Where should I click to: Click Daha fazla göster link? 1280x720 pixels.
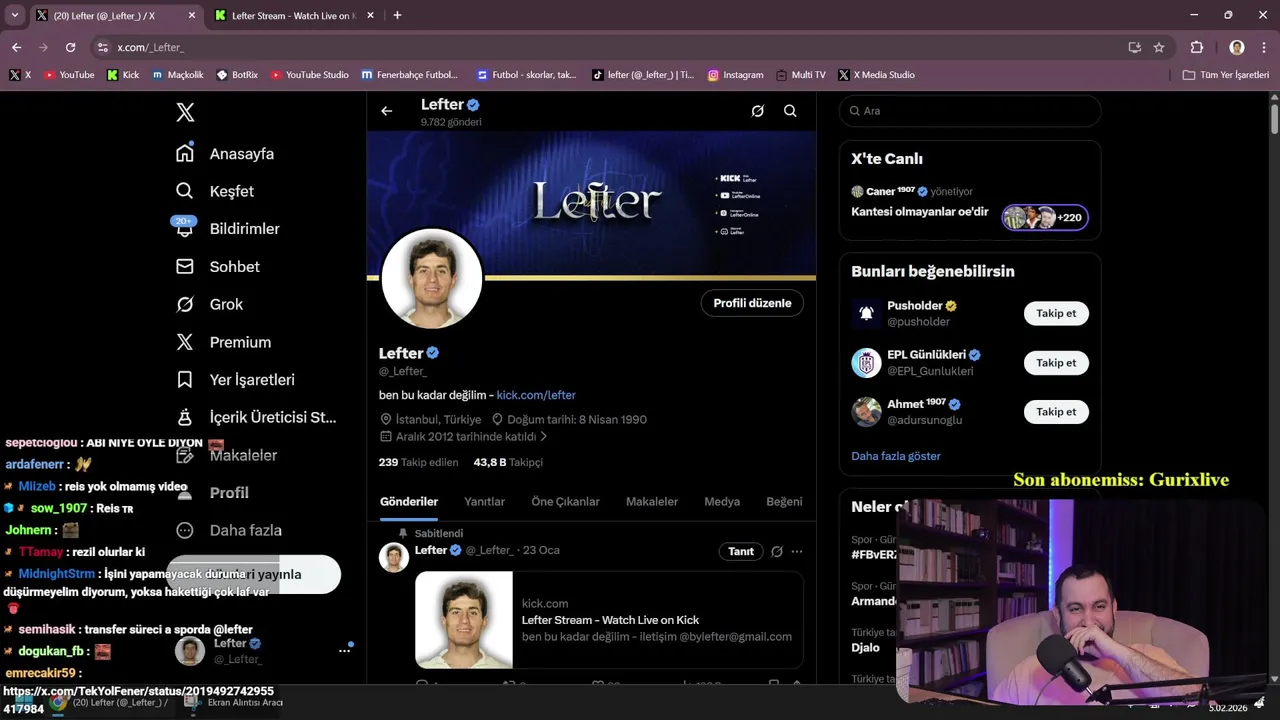[x=896, y=456]
